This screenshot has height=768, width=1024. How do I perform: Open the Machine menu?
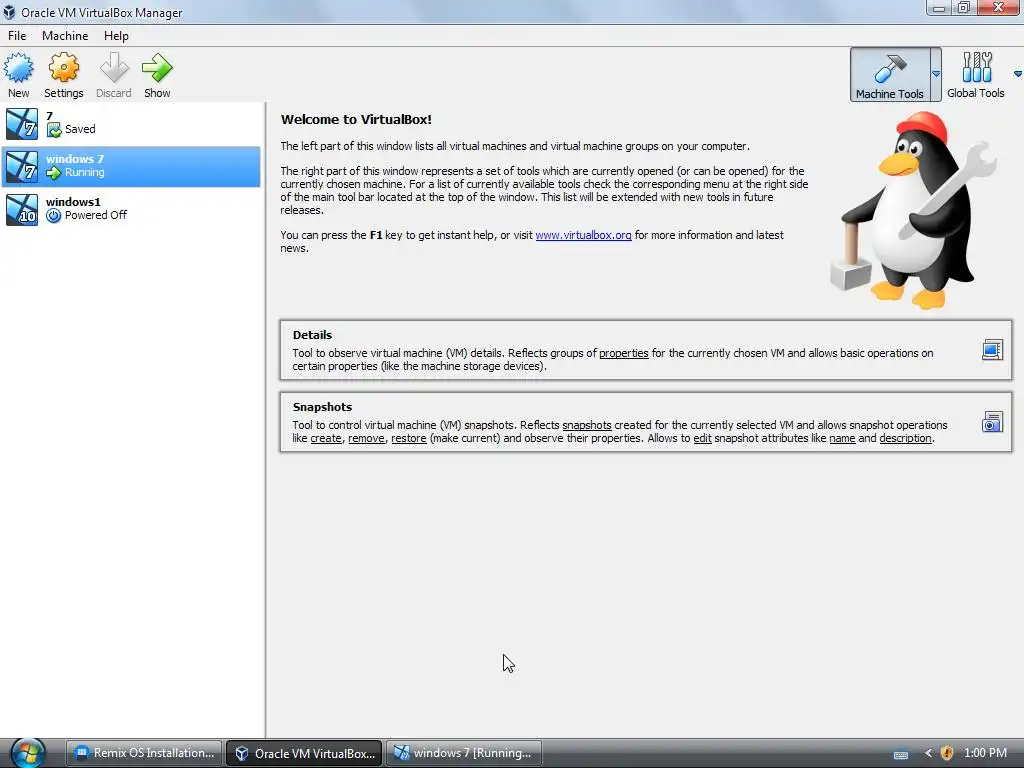tap(65, 36)
